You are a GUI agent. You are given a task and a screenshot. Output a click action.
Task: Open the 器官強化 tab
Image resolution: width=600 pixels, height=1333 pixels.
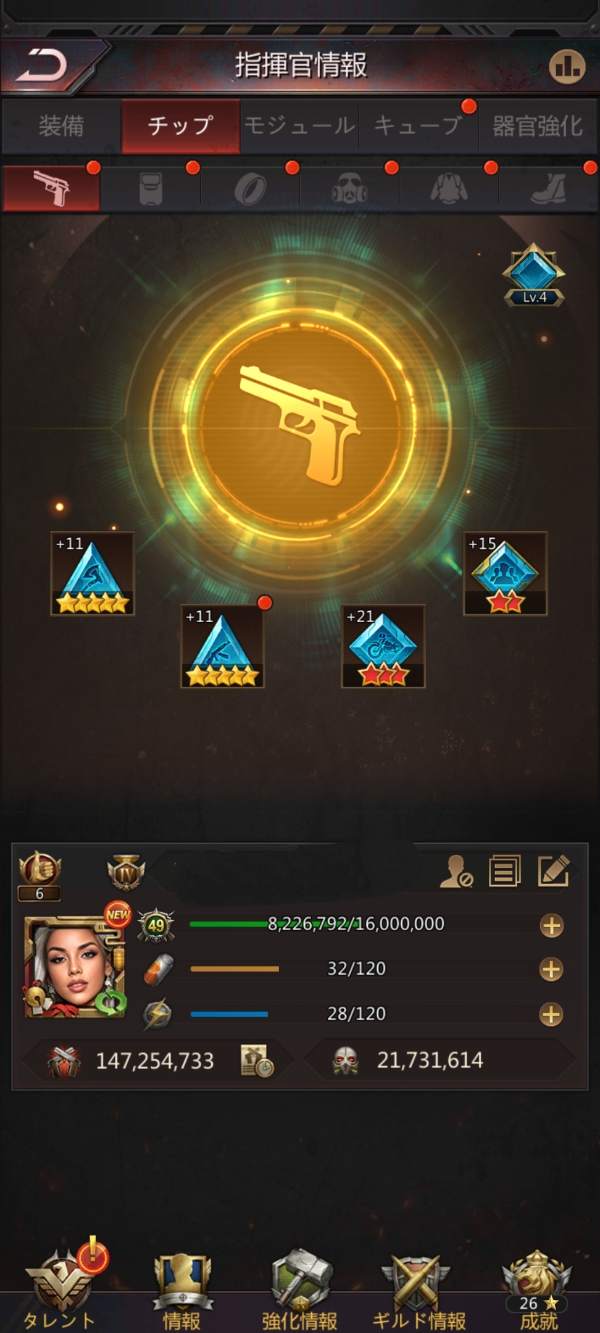(x=538, y=126)
